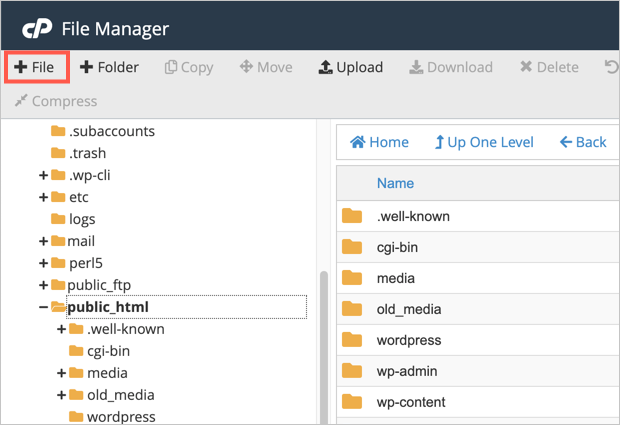This screenshot has height=425, width=620.
Task: Create a new folder with + Folder
Action: click(109, 67)
